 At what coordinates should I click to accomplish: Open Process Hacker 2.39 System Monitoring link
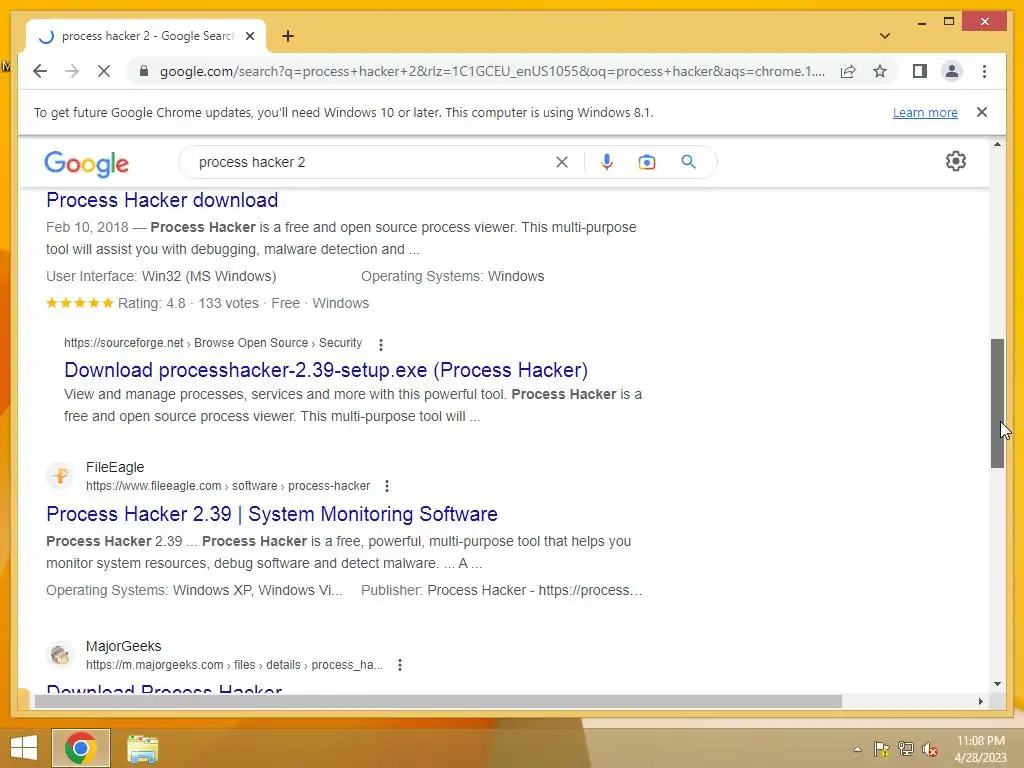pos(272,514)
